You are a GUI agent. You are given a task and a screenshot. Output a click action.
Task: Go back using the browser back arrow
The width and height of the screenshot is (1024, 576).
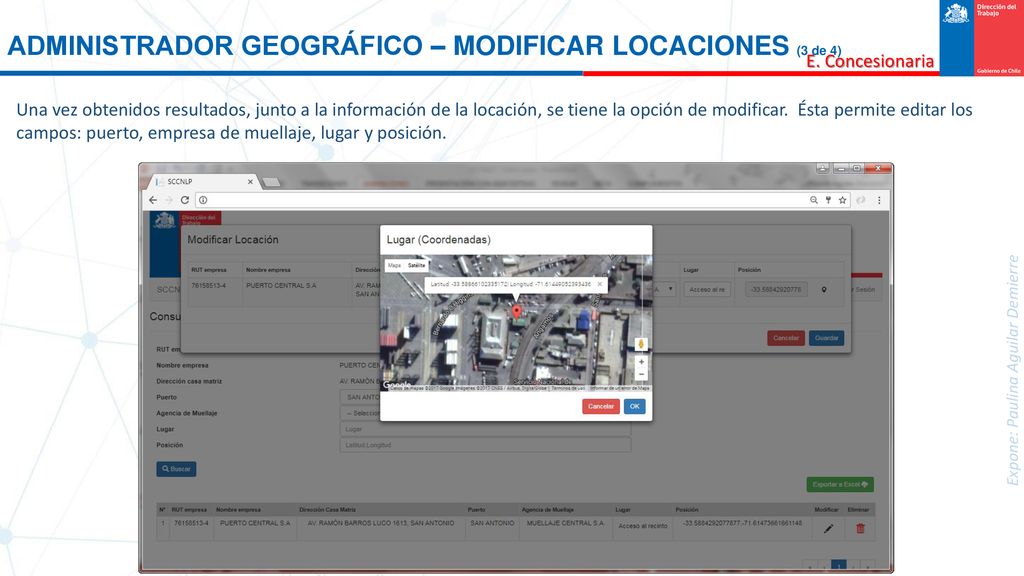pyautogui.click(x=153, y=200)
